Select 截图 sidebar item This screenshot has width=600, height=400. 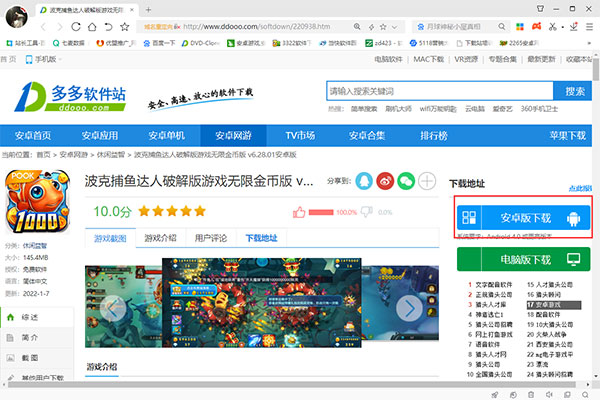pyautogui.click(x=37, y=358)
